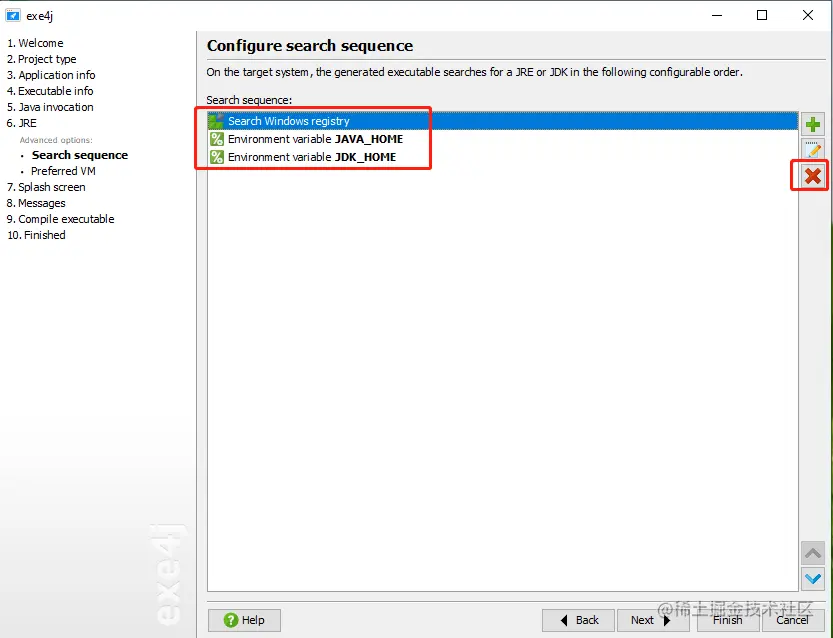Open step 8. Messages
833x638 pixels.
[36, 203]
